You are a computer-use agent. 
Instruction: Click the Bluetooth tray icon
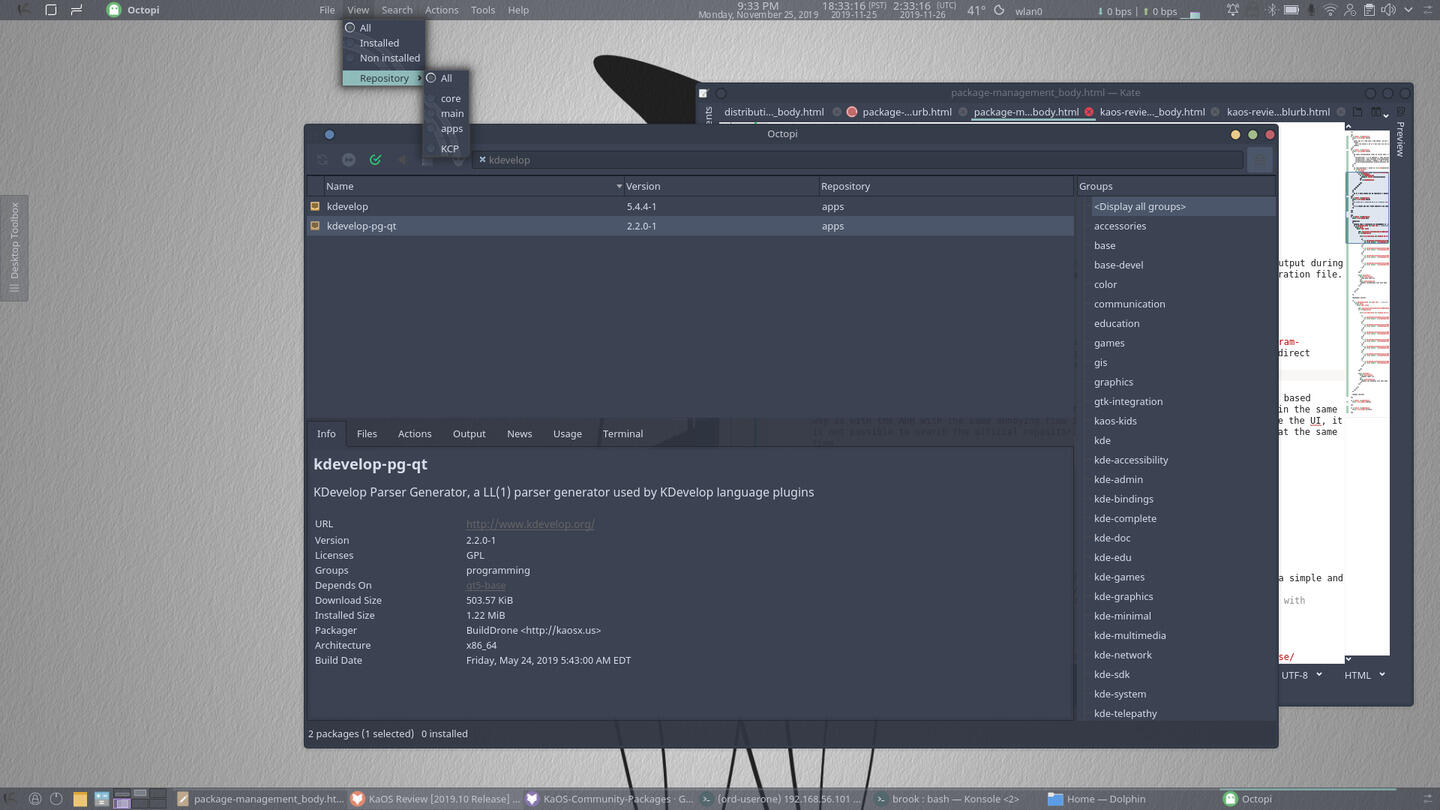[1272, 10]
